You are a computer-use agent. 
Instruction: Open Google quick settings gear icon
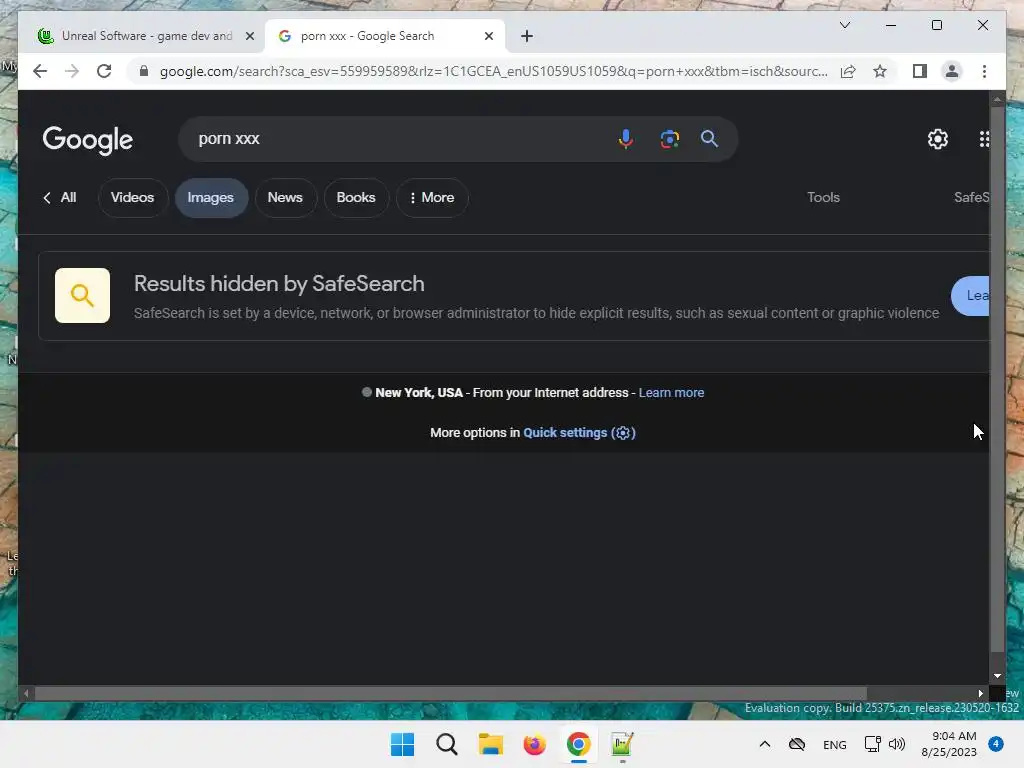click(x=938, y=138)
